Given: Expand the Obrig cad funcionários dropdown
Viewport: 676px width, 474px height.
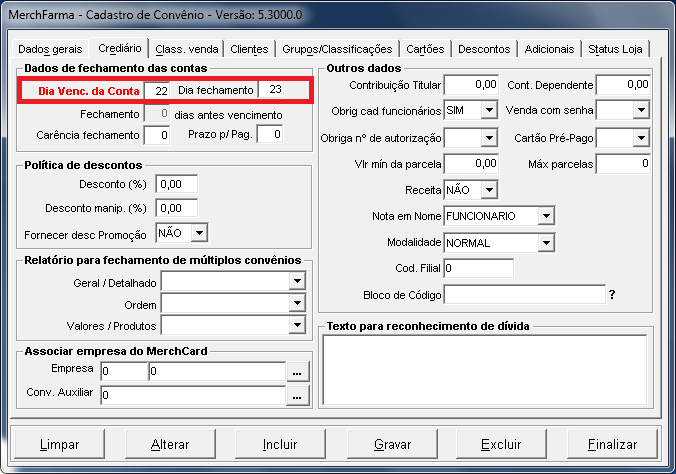Looking at the screenshot, I should [x=489, y=110].
